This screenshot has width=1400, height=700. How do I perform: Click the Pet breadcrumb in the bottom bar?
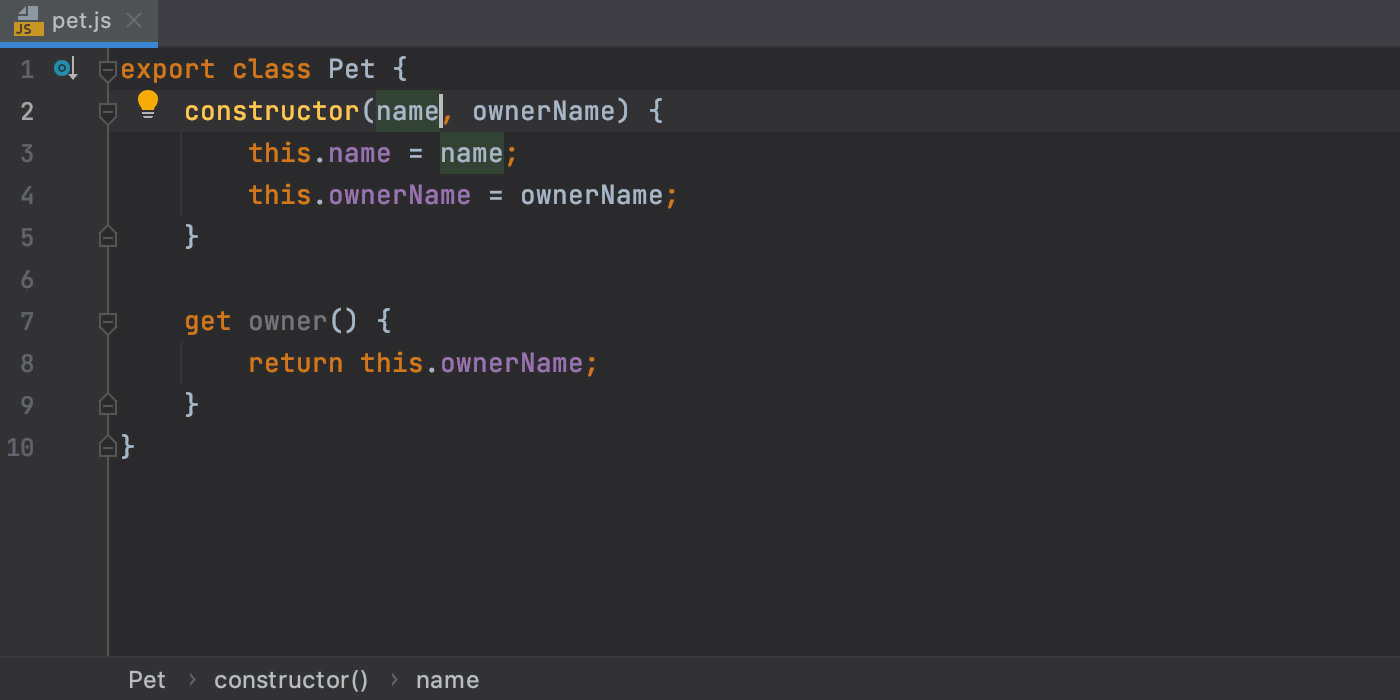coord(147,680)
